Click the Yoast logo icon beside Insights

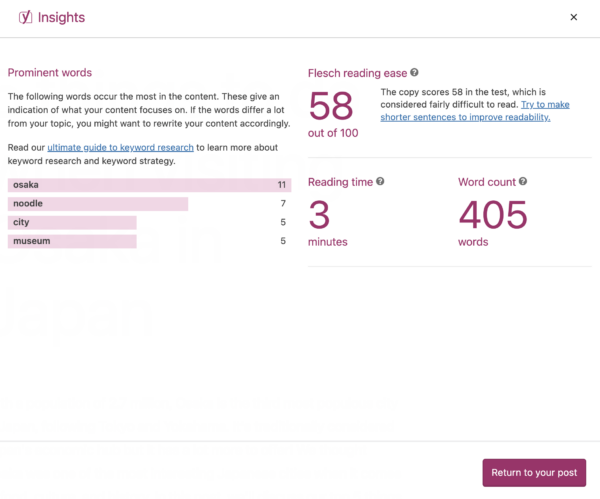25,17
